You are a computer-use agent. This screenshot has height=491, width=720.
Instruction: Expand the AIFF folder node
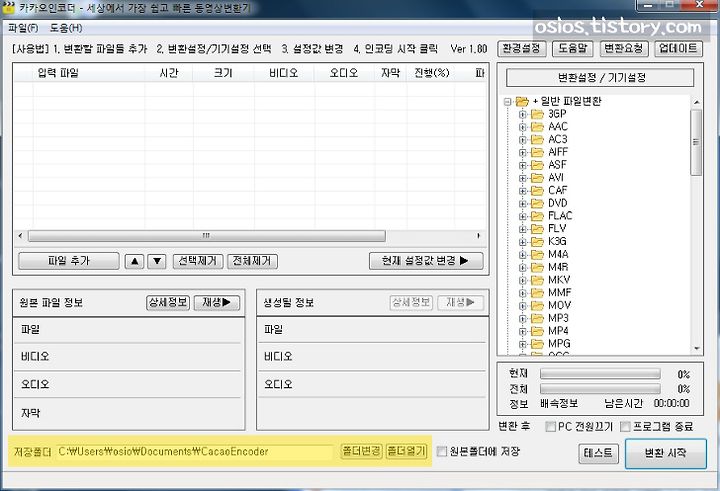pyautogui.click(x=523, y=152)
